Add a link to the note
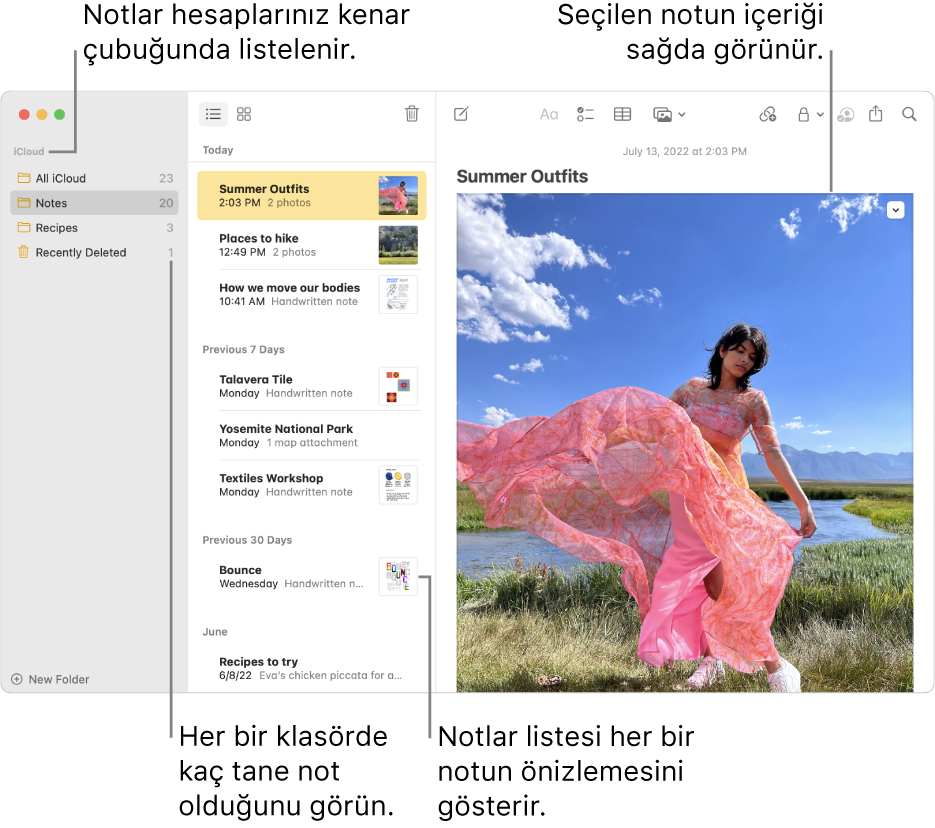Viewport: 935px width, 828px height. (767, 115)
